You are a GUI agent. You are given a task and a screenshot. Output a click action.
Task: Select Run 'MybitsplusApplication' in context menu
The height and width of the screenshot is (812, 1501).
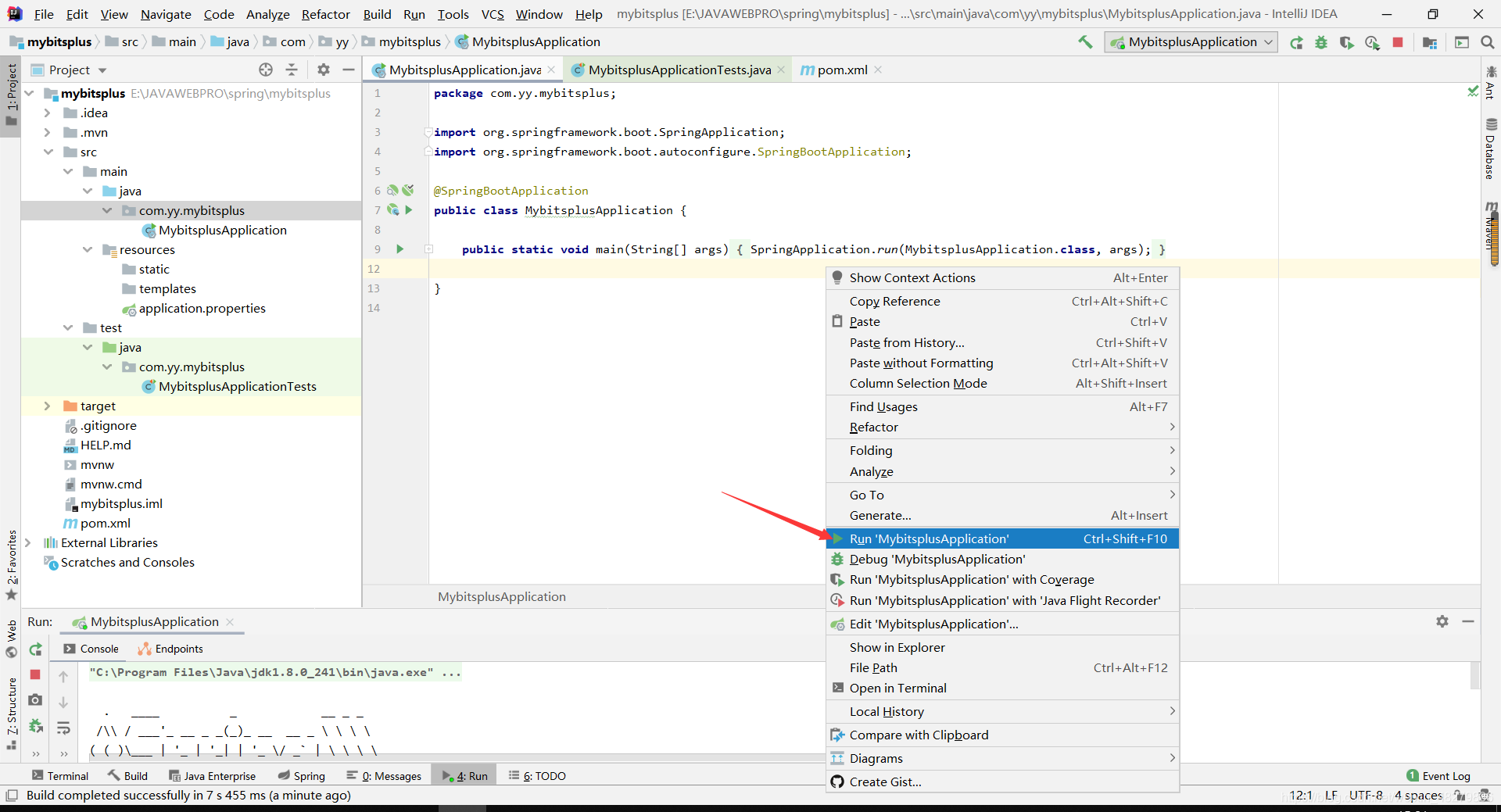pyautogui.click(x=929, y=539)
